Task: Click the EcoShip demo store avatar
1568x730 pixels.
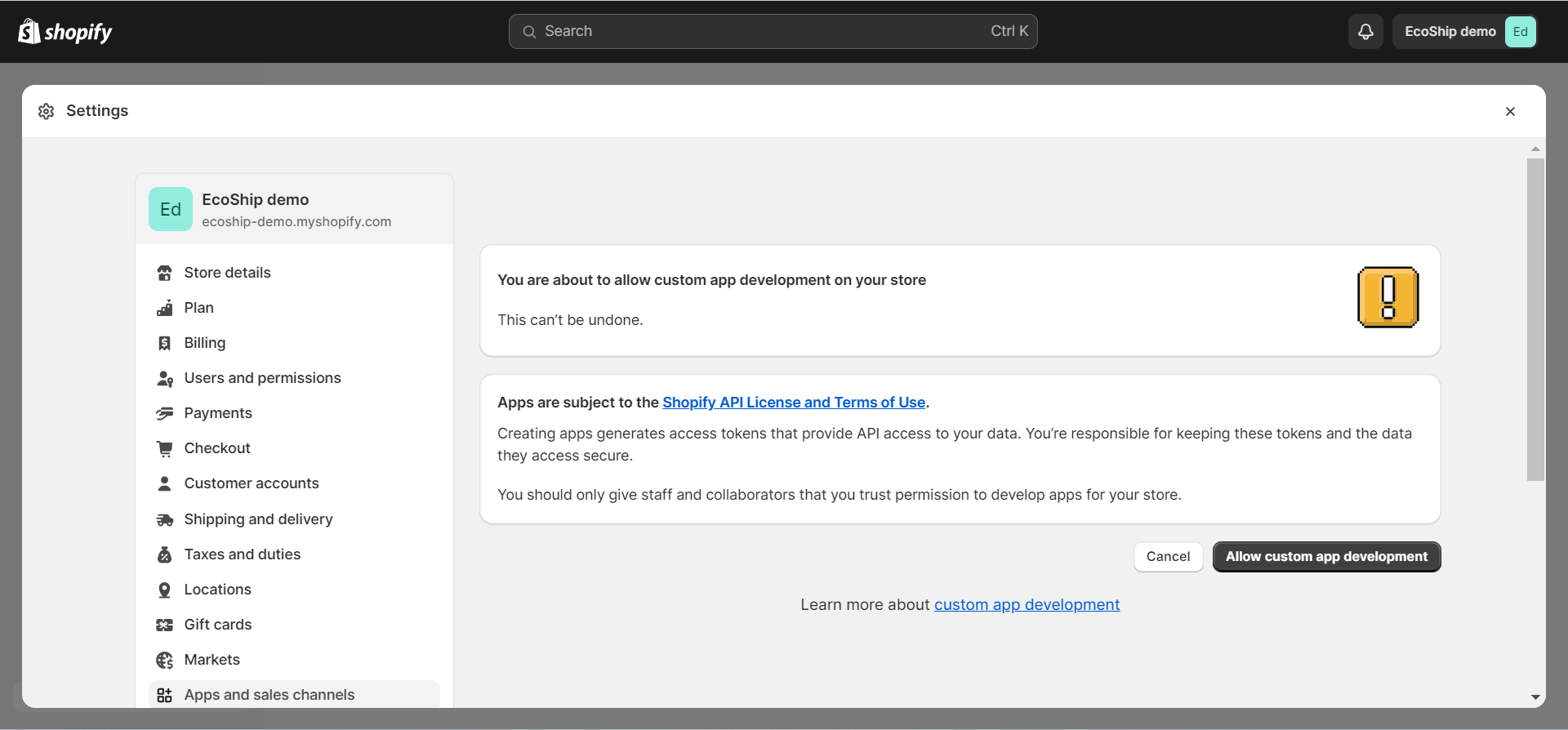Action: [171, 209]
